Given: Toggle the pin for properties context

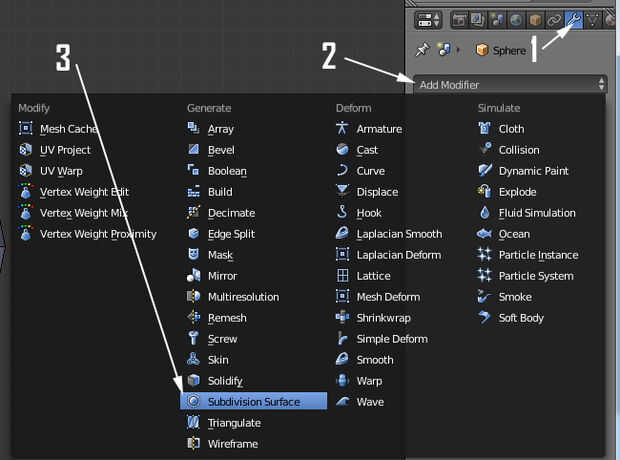Looking at the screenshot, I should pyautogui.click(x=422, y=50).
